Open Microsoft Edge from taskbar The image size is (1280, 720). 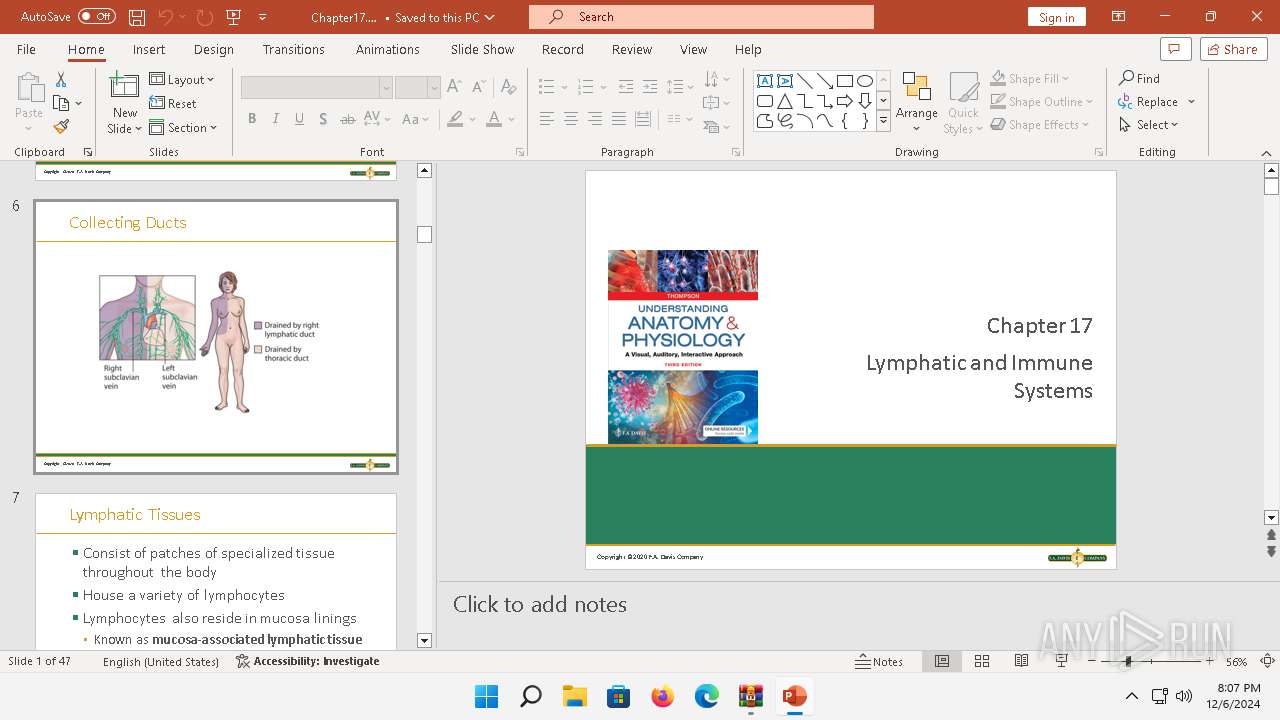706,696
